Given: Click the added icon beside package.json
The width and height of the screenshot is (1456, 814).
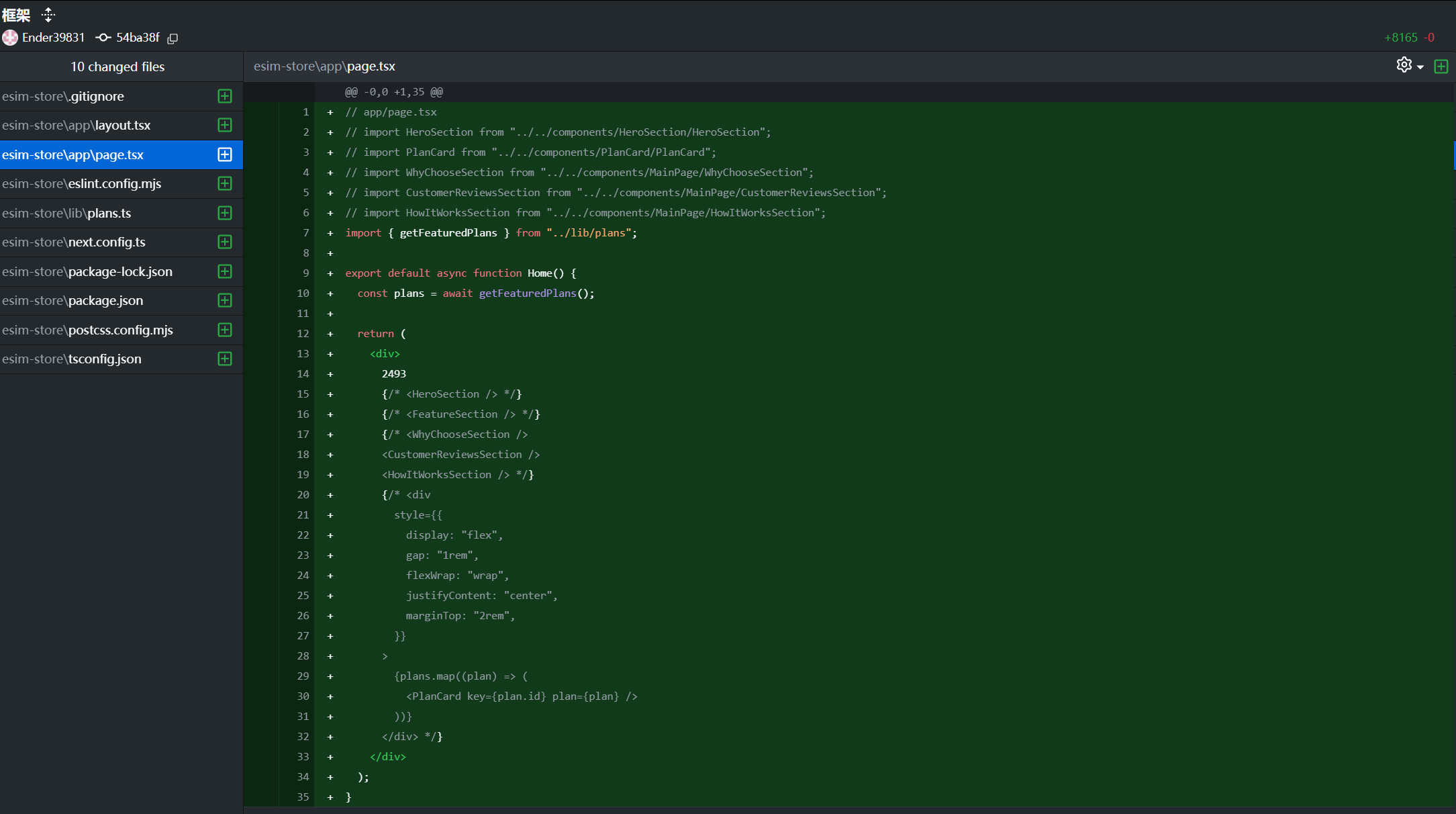Looking at the screenshot, I should 225,300.
